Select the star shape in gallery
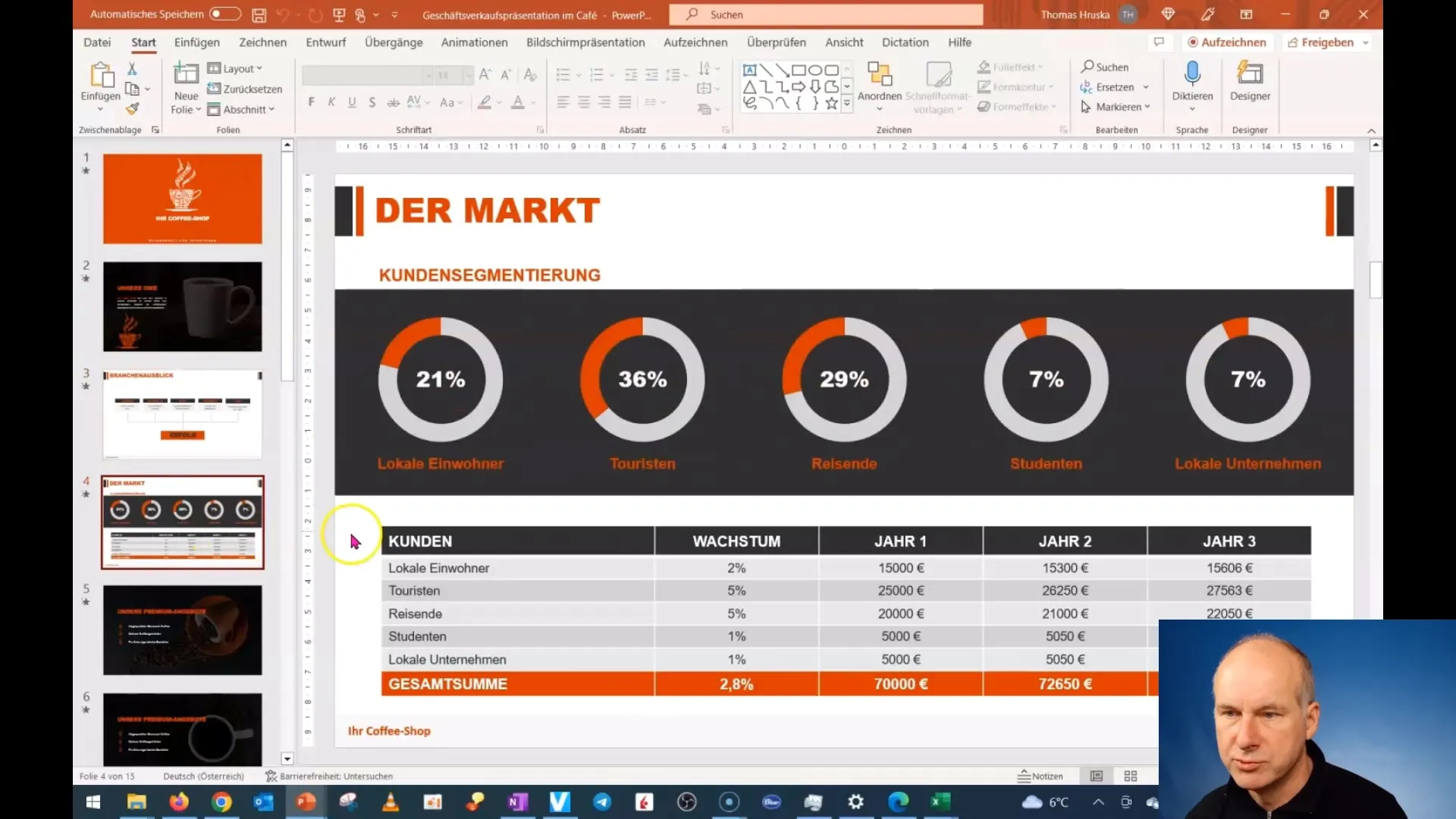 pyautogui.click(x=832, y=103)
